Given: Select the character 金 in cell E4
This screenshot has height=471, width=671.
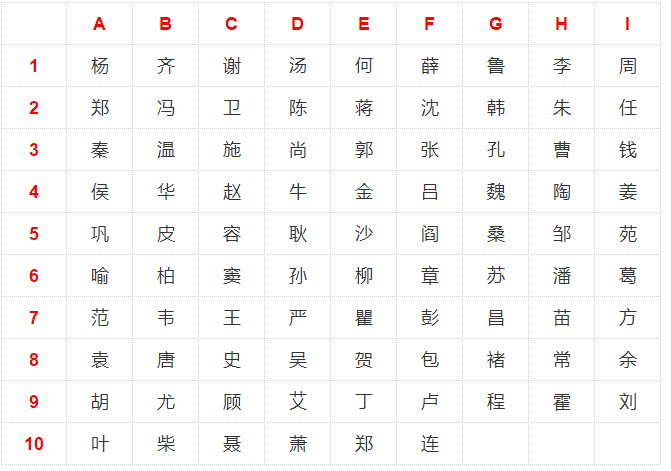Looking at the screenshot, I should click(364, 192).
